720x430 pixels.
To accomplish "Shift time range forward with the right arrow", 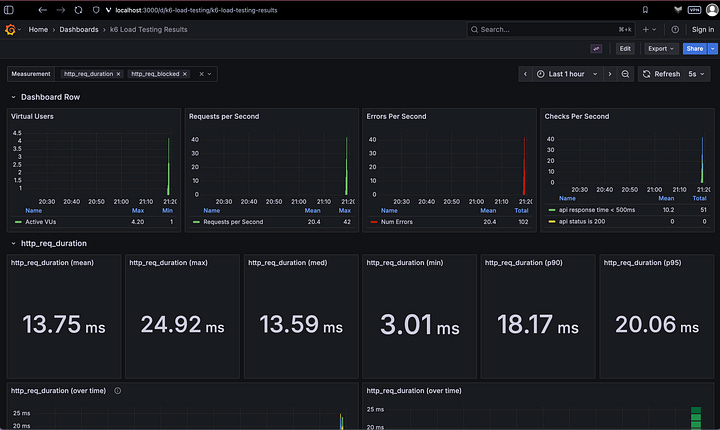I will (x=609, y=74).
